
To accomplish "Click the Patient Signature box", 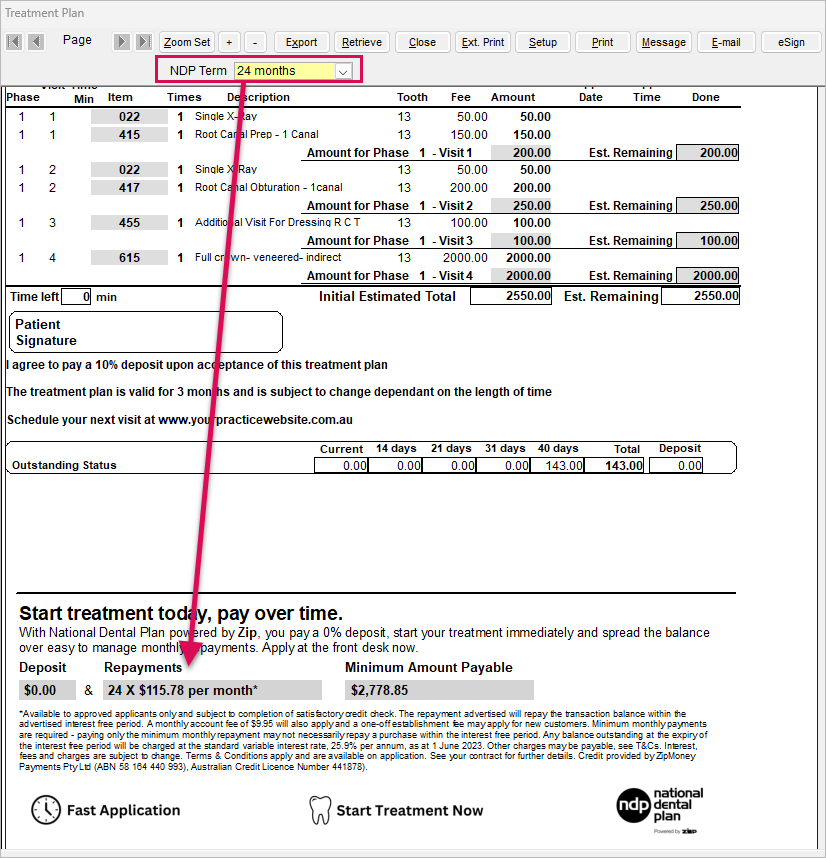I will coord(146,332).
